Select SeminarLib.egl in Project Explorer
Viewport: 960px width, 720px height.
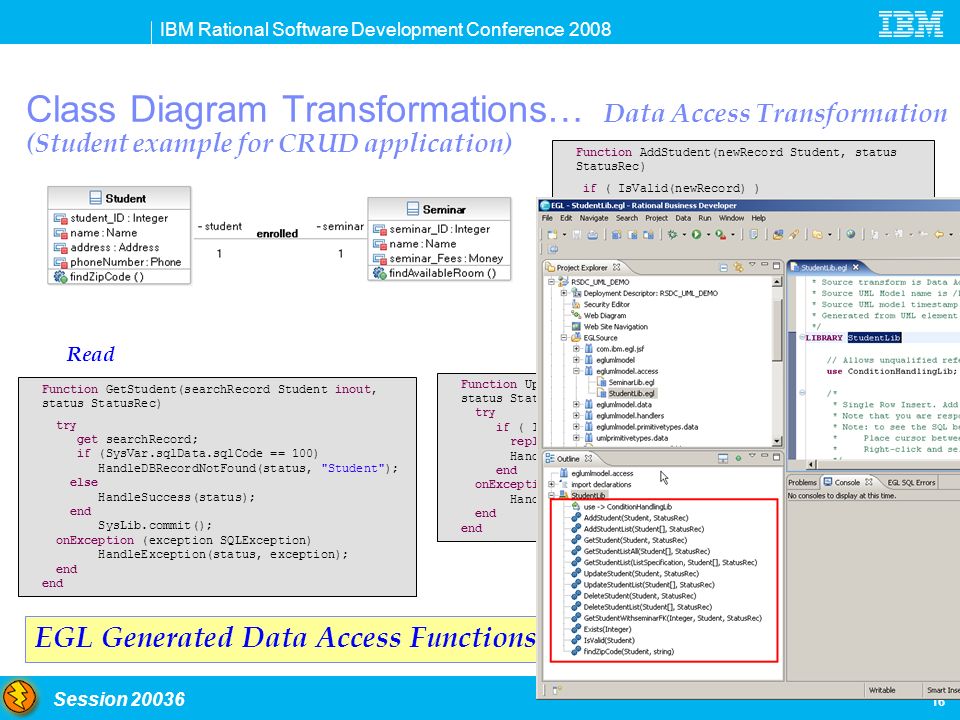point(631,382)
